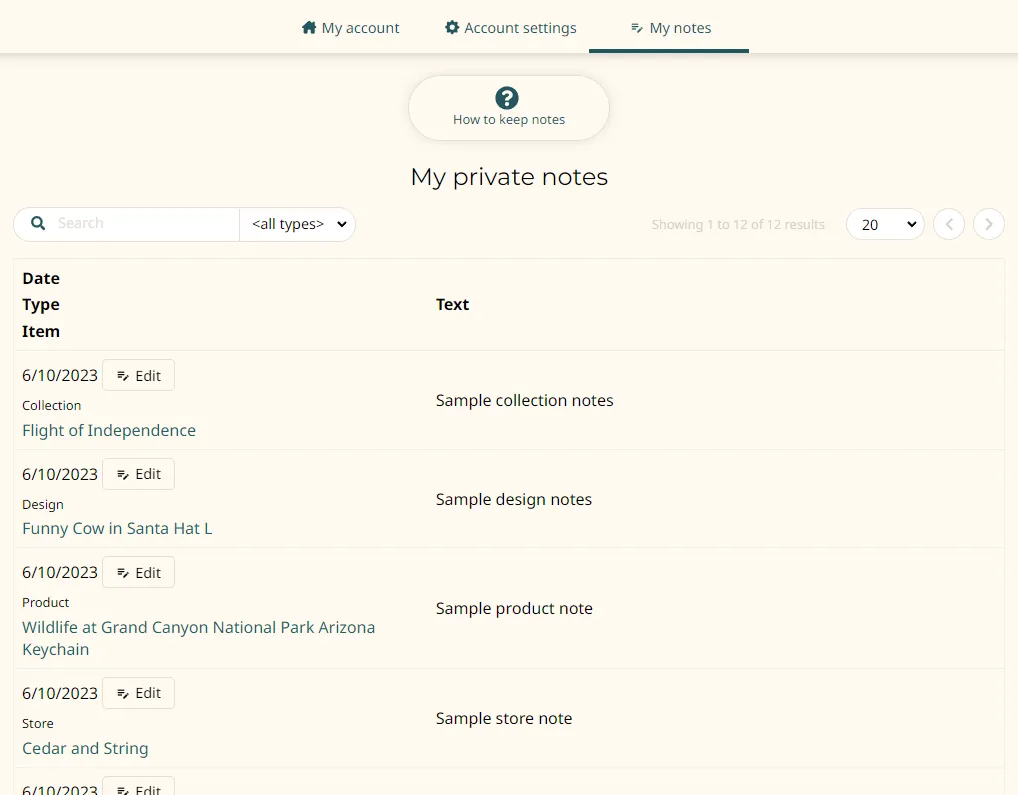This screenshot has width=1018, height=795.
Task: Open the My account tab
Action: (350, 28)
